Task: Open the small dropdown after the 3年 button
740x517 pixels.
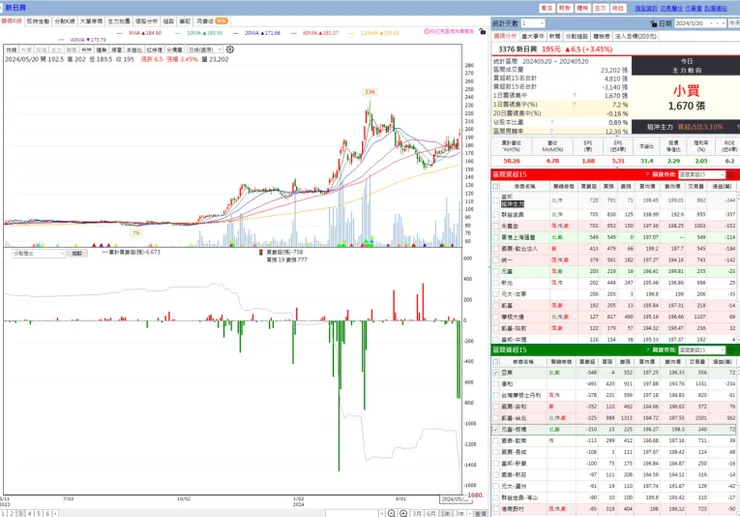Action: (x=470, y=513)
